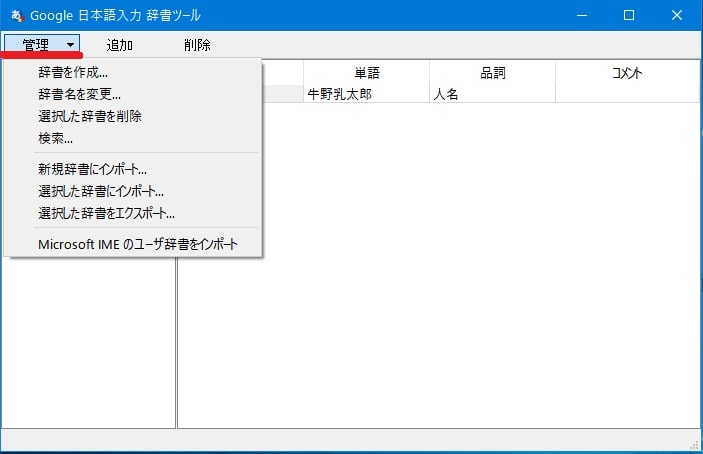Viewport: 703px width, 454px height.
Task: Choose Microsoft IME のユーザ辞書をインポート
Action: [x=133, y=244]
